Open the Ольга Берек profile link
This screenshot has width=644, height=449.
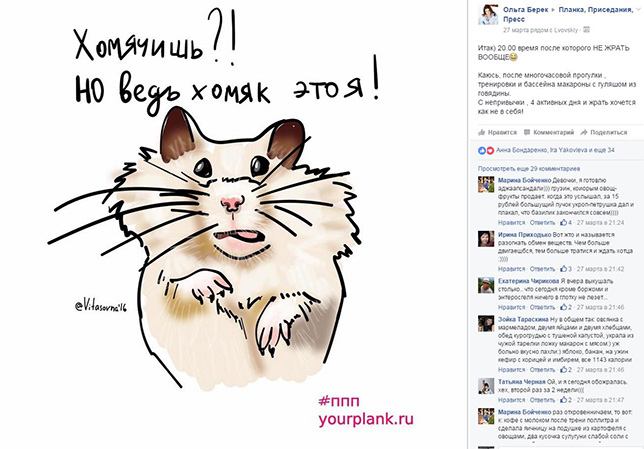526,10
